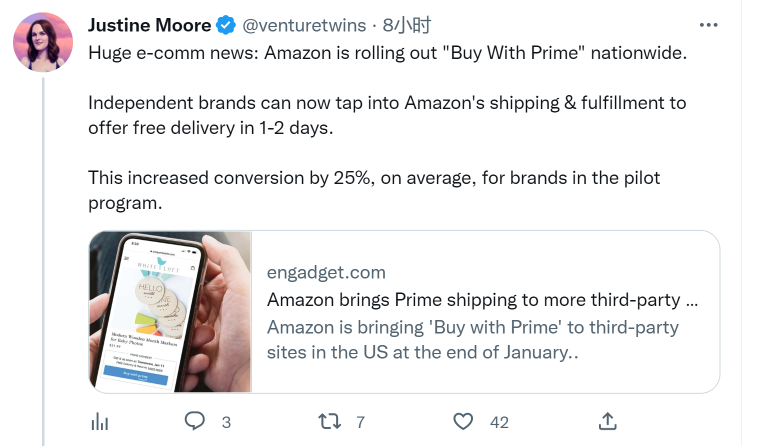
Task: Click the blue verified badge
Action: click(x=227, y=25)
